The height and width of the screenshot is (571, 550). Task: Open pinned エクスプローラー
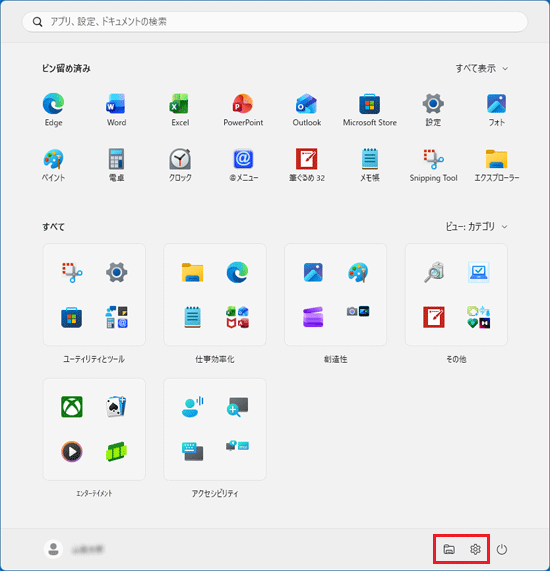[x=496, y=165]
